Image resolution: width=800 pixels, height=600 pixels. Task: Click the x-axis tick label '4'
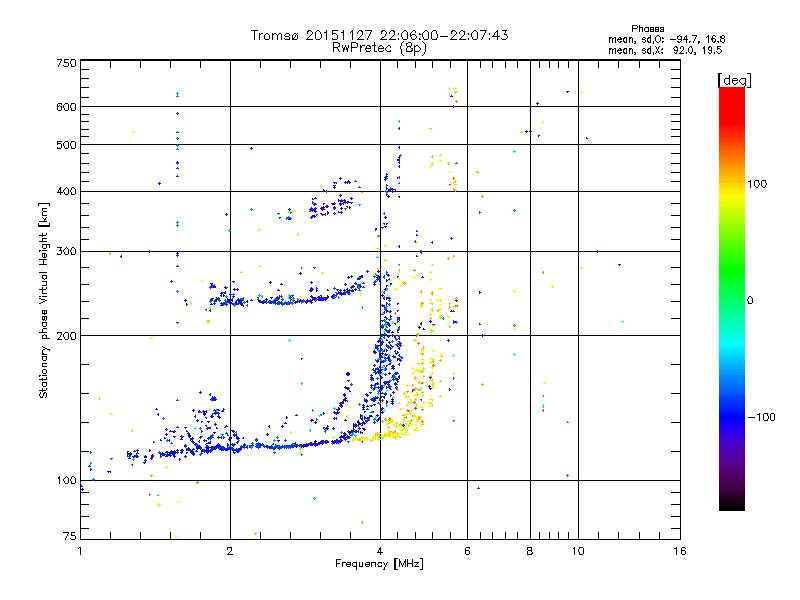click(380, 551)
